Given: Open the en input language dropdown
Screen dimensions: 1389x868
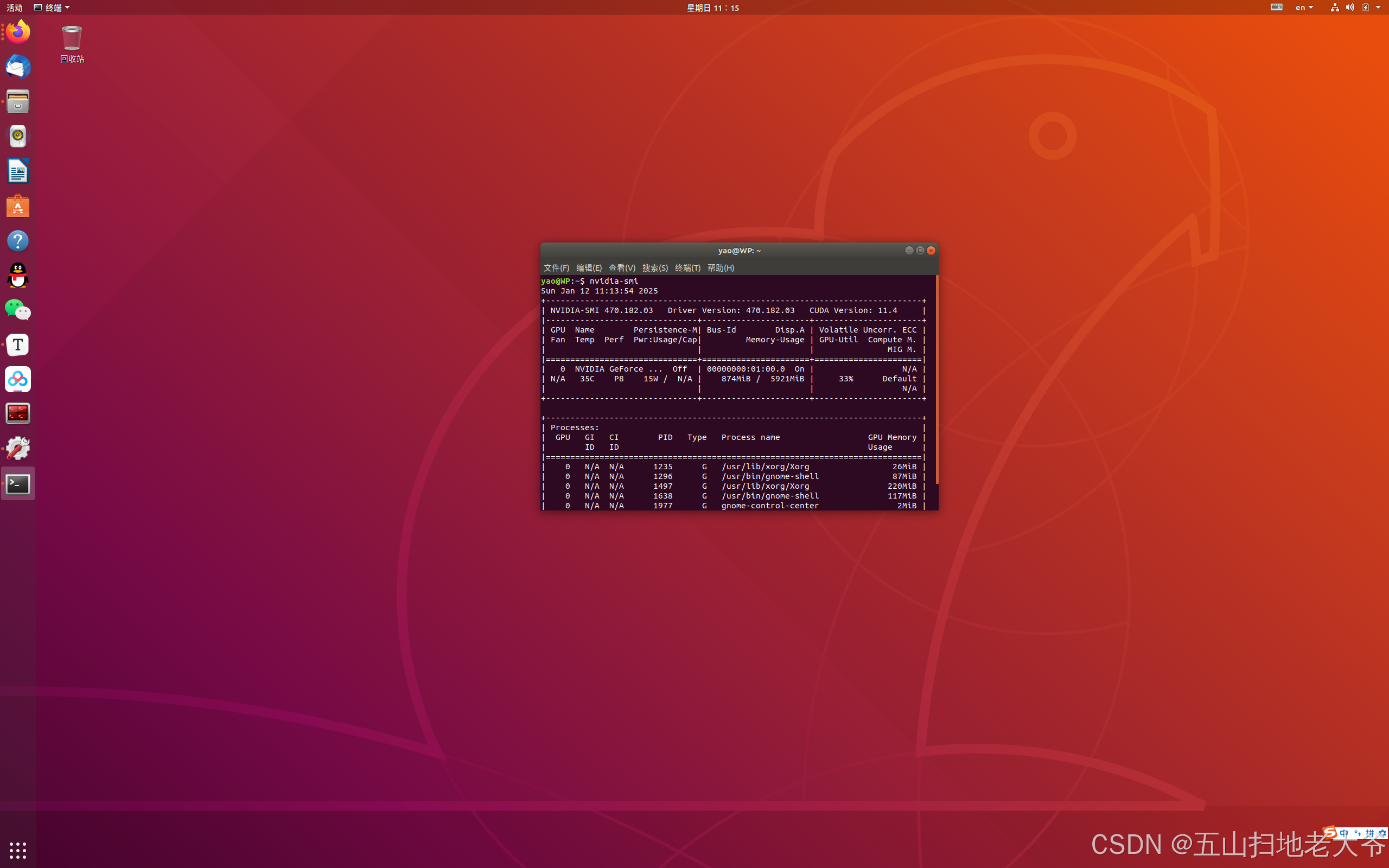Looking at the screenshot, I should (1304, 8).
